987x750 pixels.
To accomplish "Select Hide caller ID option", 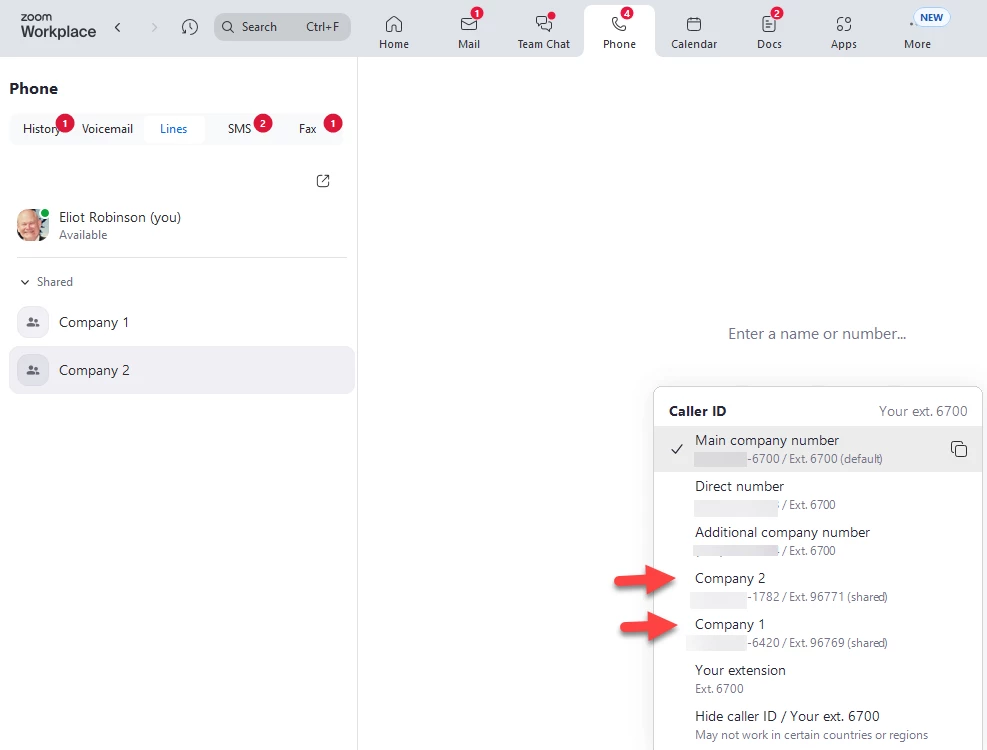I will (818, 725).
